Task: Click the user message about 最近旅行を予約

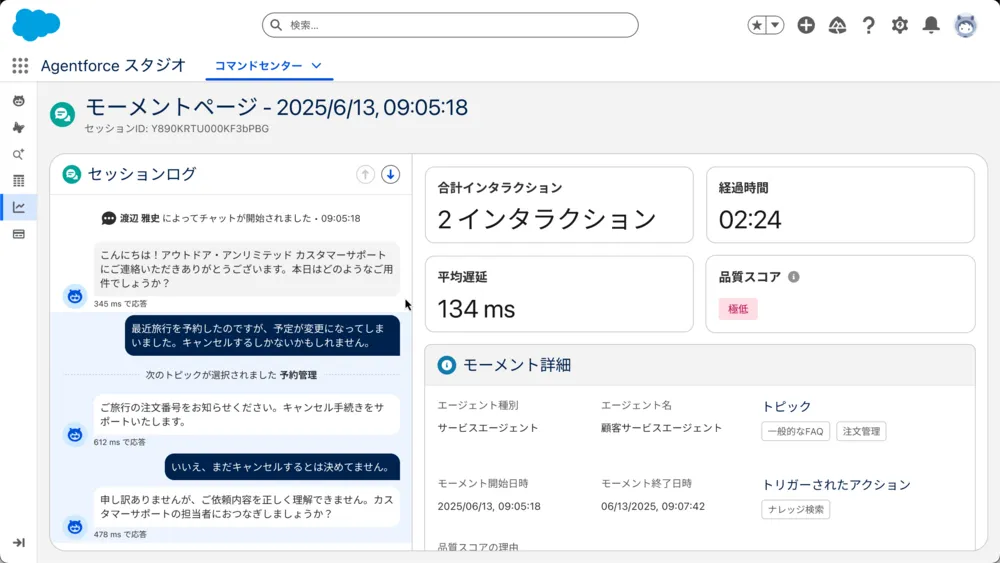Action: [262, 335]
